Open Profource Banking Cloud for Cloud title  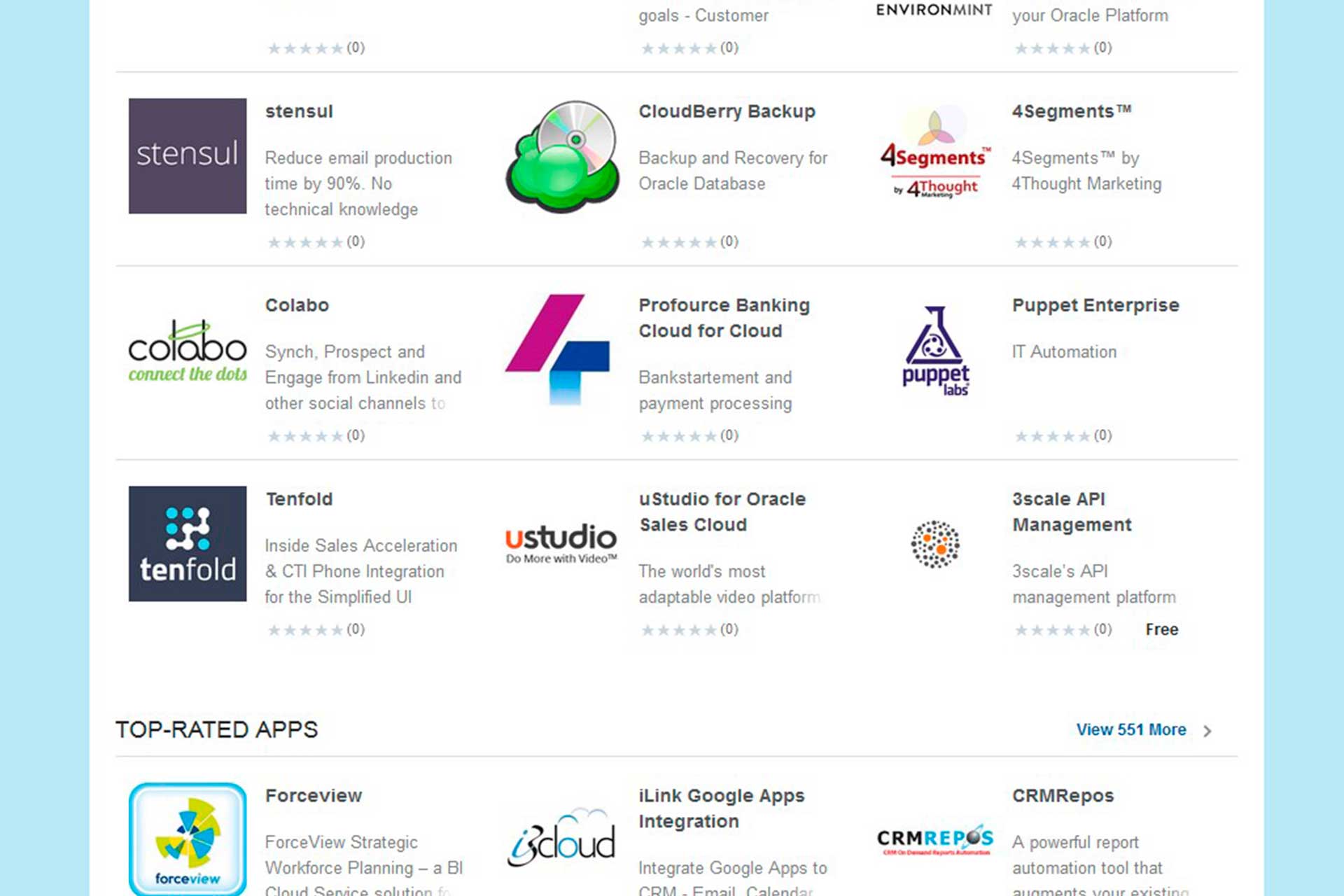click(724, 318)
